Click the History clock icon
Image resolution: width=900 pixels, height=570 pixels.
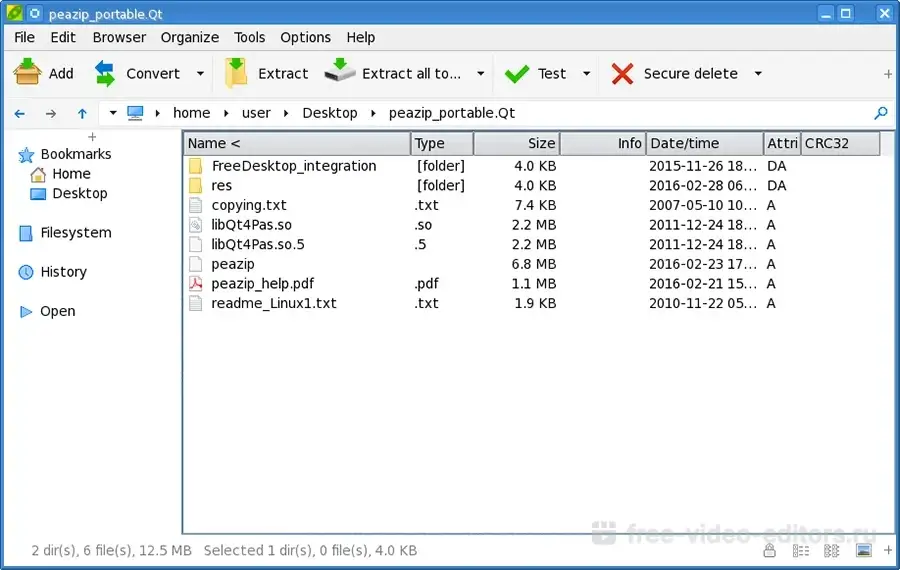coord(26,272)
